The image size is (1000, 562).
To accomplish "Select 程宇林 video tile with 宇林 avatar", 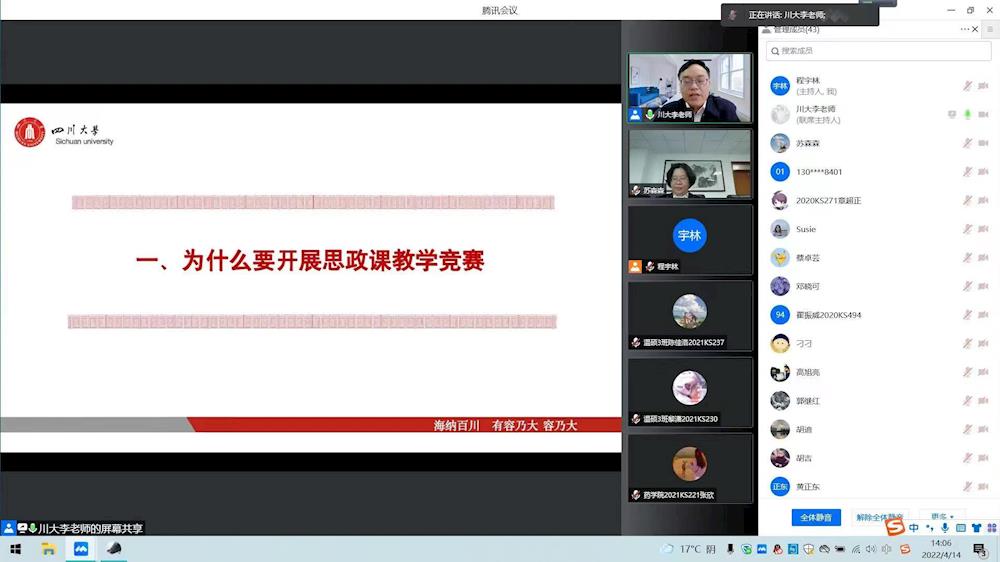I will tap(689, 240).
